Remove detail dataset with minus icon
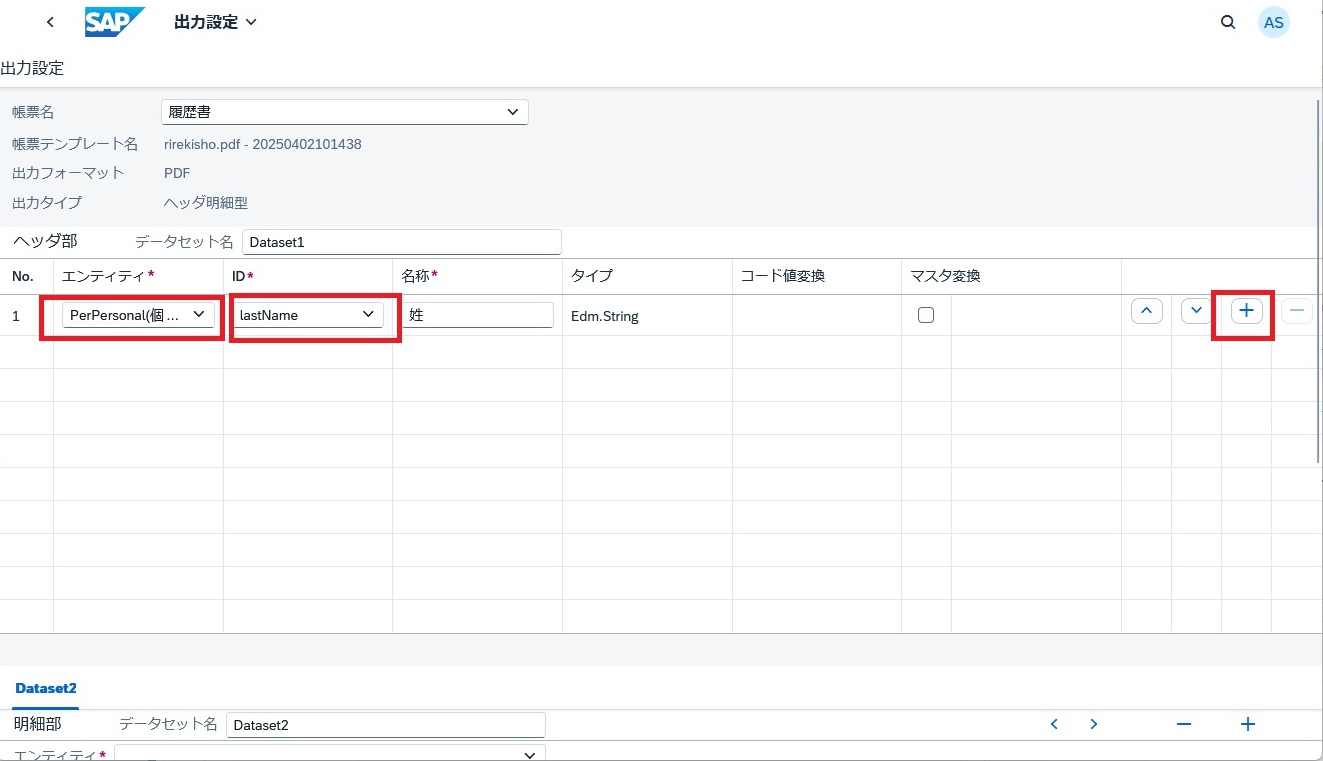The height and width of the screenshot is (761, 1323). 1184,724
